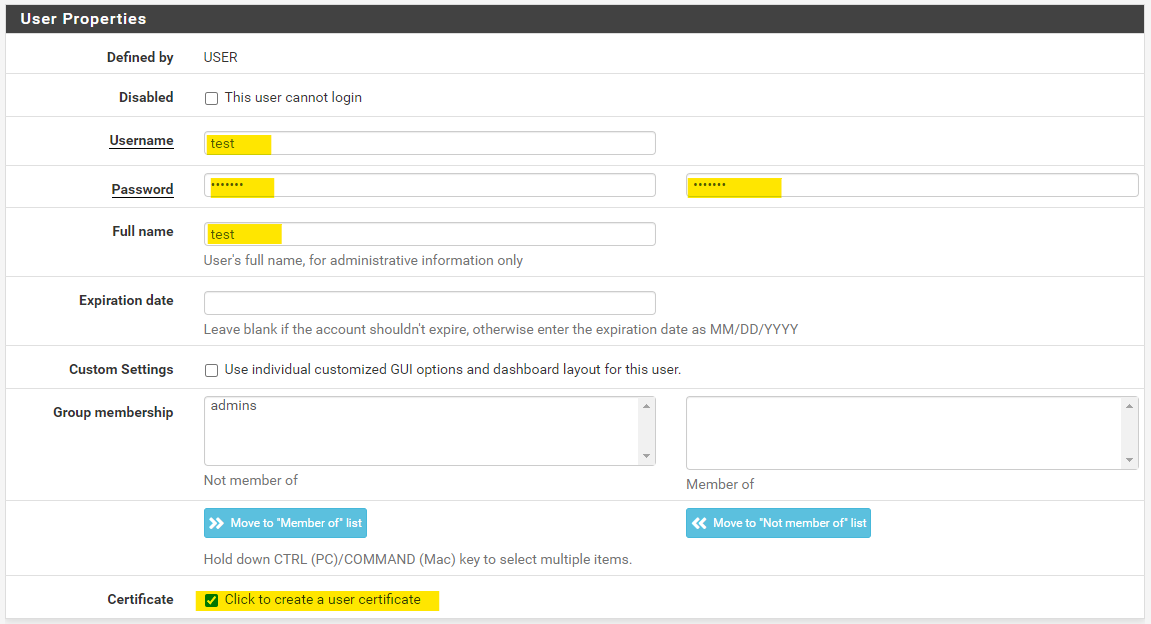Screen dimensions: 1151x624
Task: Enable individual customized GUI options checkbox
Action: point(211,370)
